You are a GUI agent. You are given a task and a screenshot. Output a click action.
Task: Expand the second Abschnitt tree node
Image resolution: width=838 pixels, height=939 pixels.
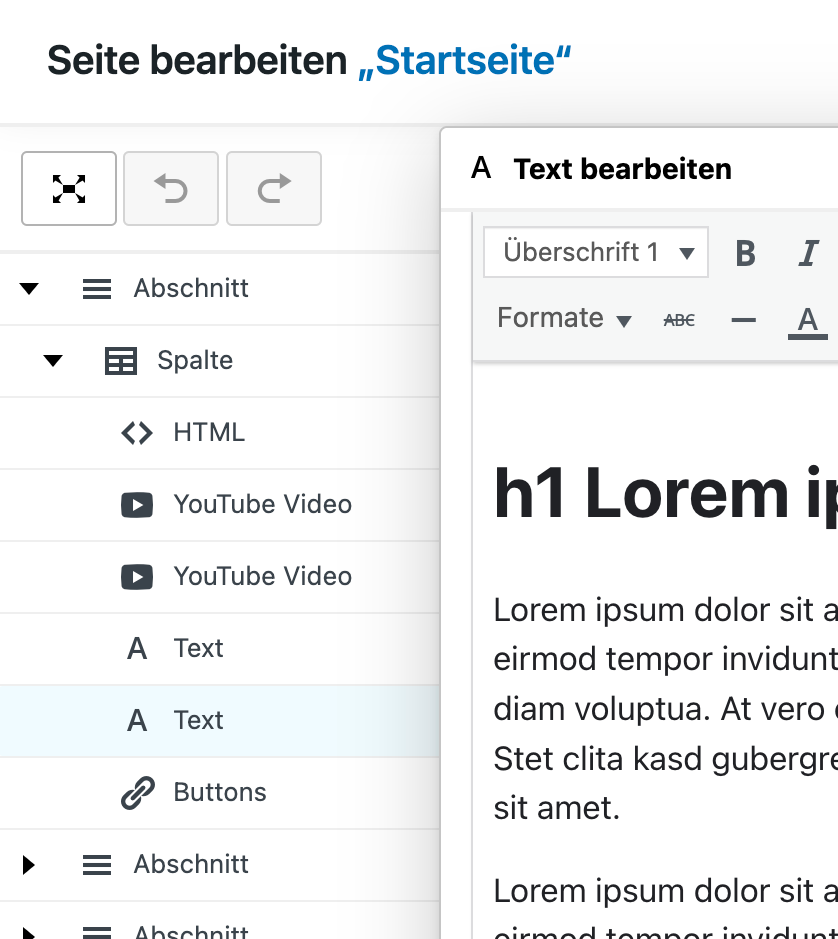(29, 865)
